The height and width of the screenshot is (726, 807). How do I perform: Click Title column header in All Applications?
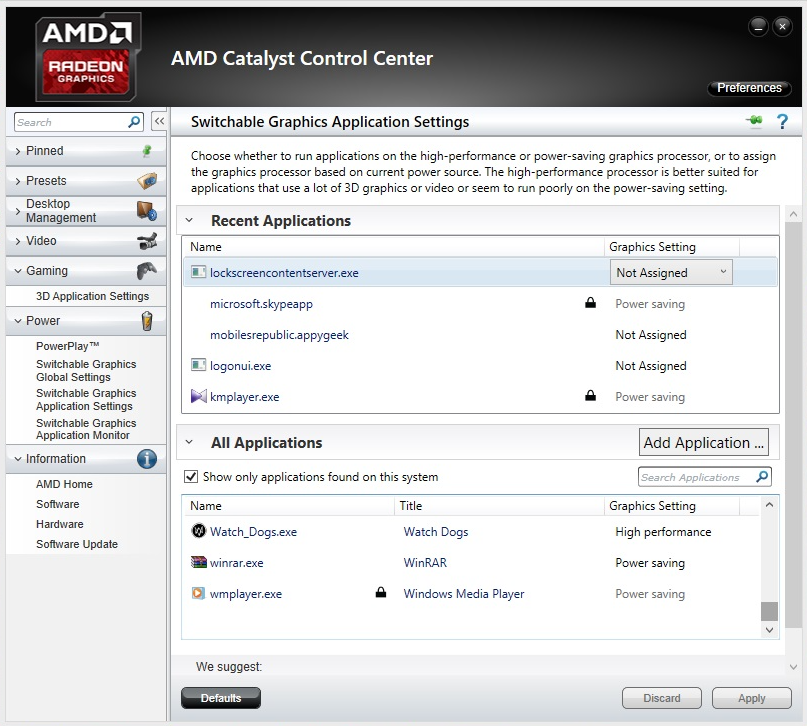[x=499, y=506]
